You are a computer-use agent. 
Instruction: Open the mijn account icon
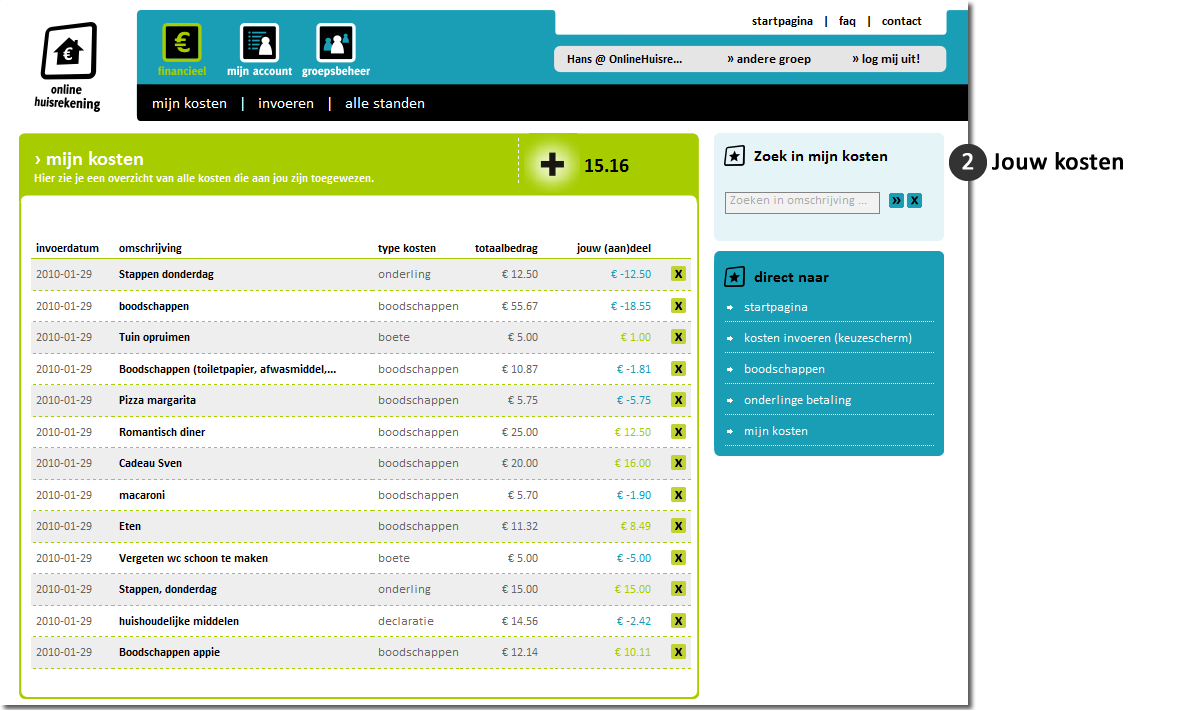click(x=259, y=43)
